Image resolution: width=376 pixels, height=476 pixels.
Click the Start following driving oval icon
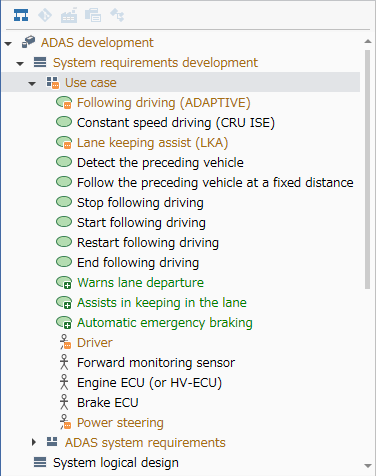tap(64, 222)
